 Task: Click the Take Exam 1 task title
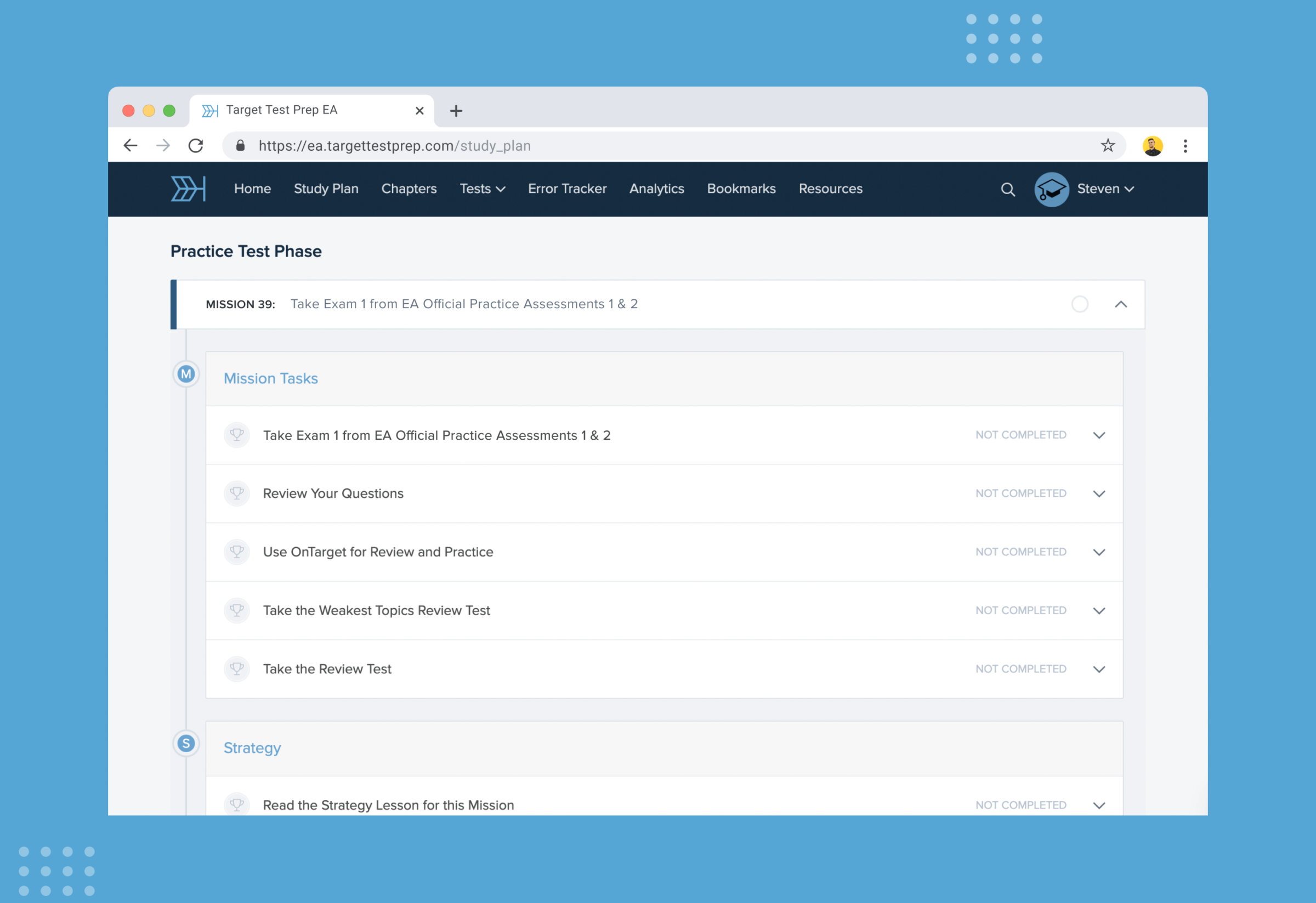[x=436, y=435]
